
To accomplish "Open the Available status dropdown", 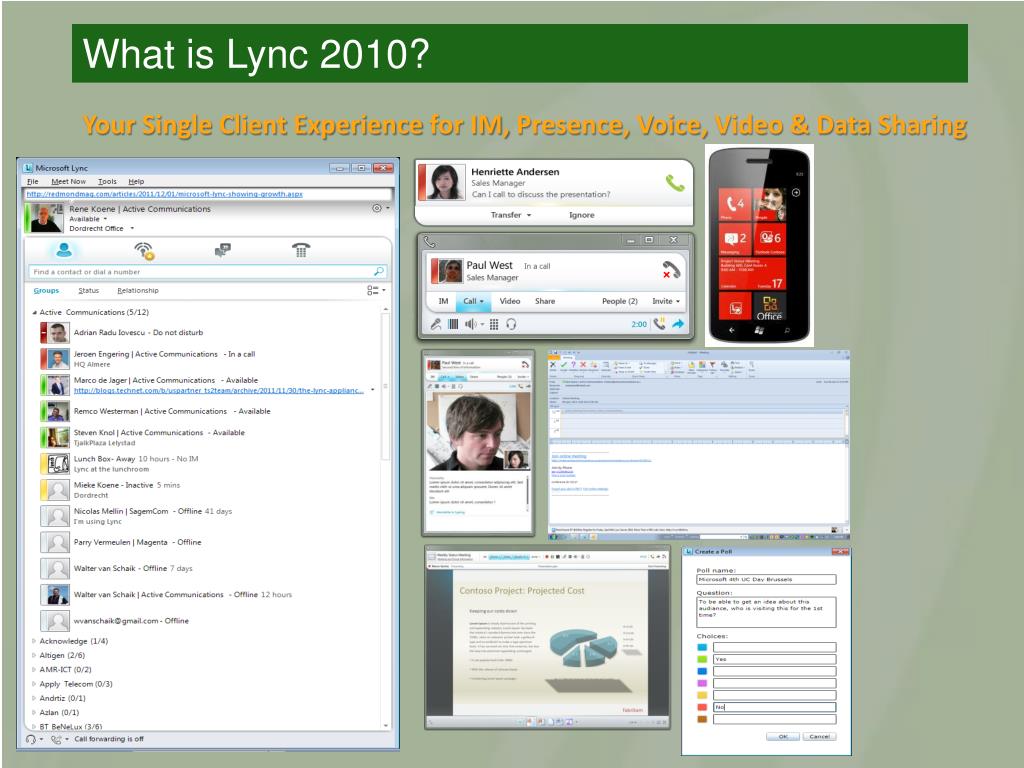I will click(88, 219).
